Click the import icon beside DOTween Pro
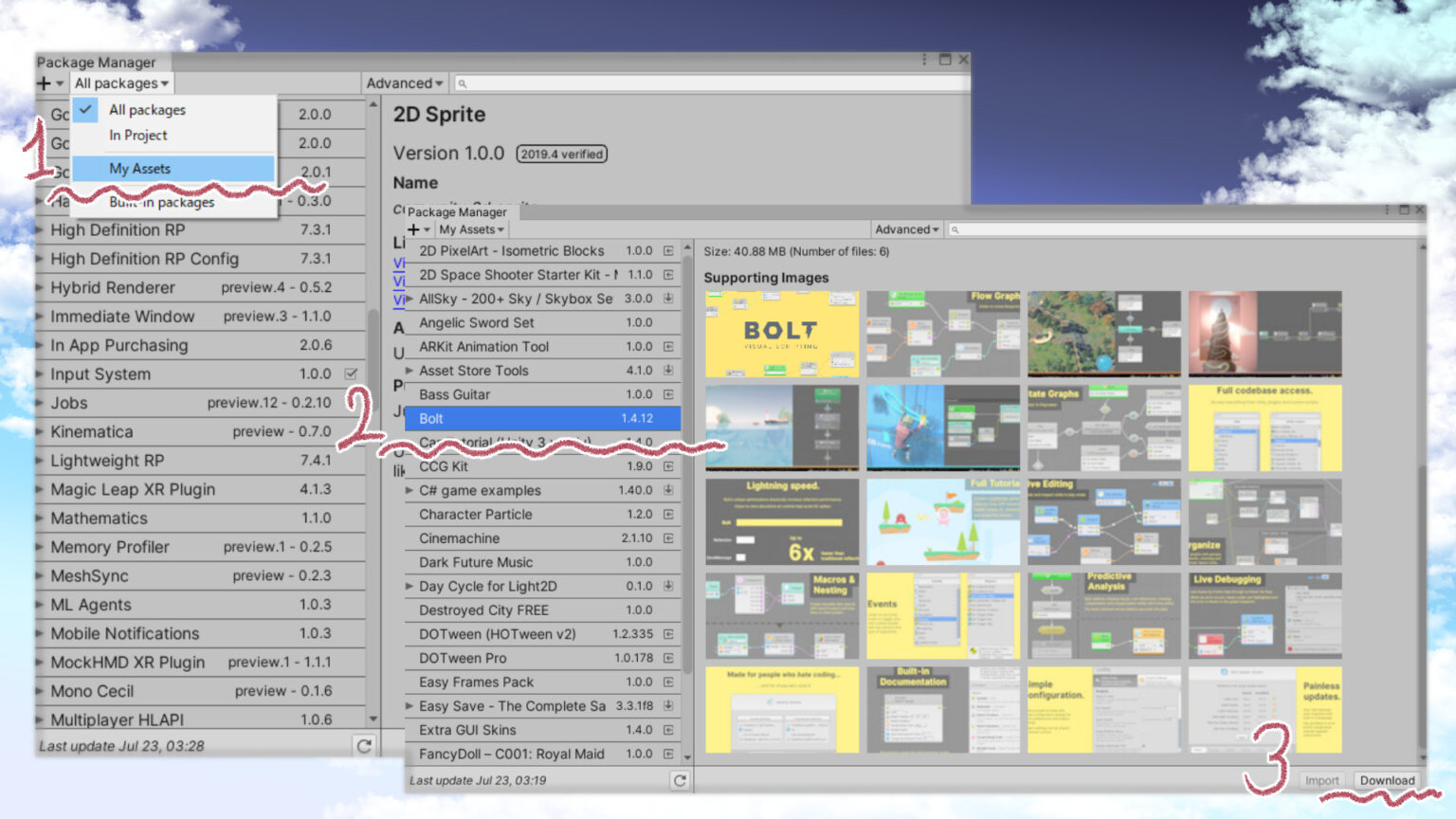The image size is (1456, 819). [x=668, y=658]
